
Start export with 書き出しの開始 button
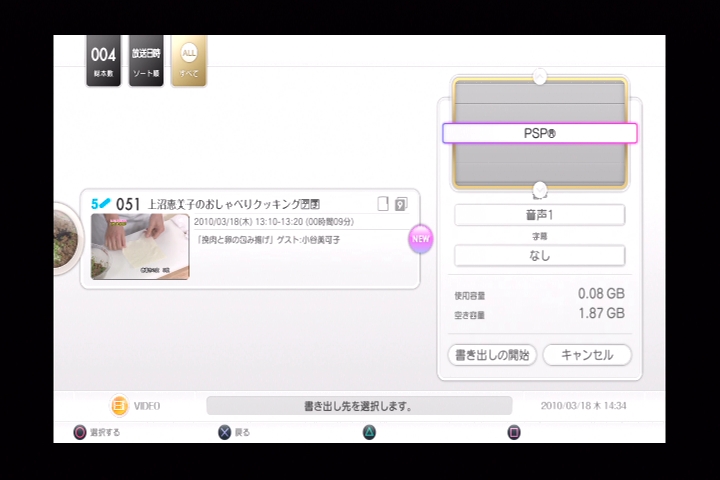(x=492, y=355)
